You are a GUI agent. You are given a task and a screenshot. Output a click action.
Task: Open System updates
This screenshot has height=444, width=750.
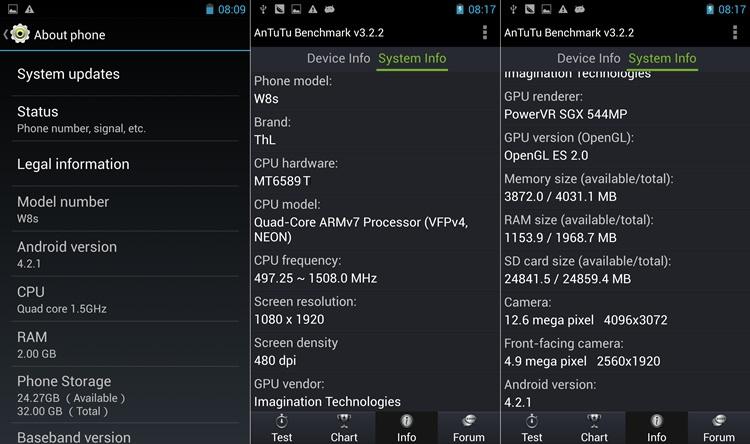tap(125, 74)
